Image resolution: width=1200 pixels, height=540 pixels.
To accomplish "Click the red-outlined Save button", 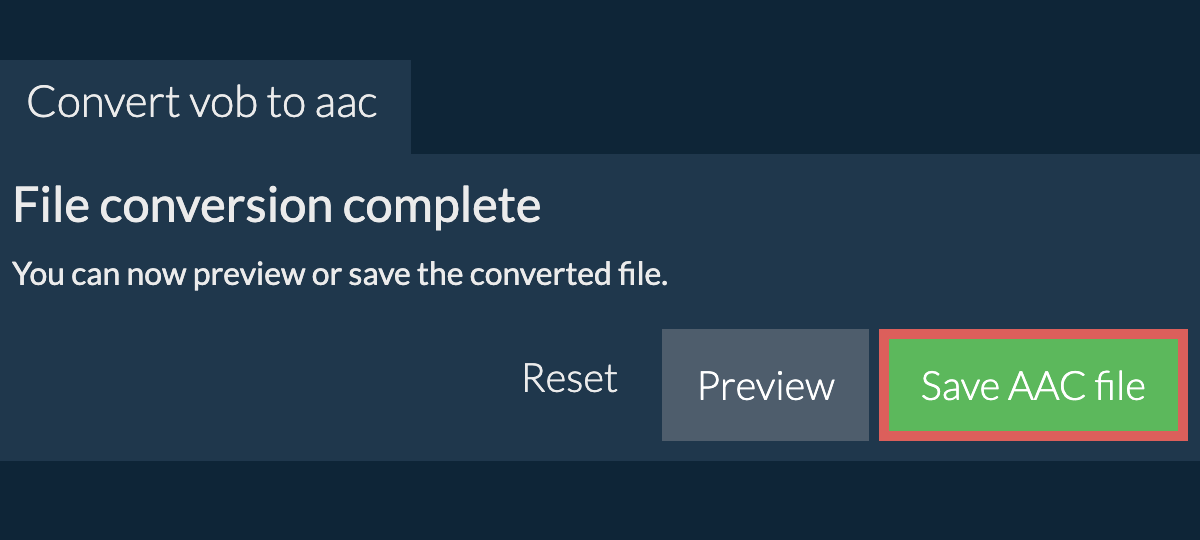I will click(1033, 386).
